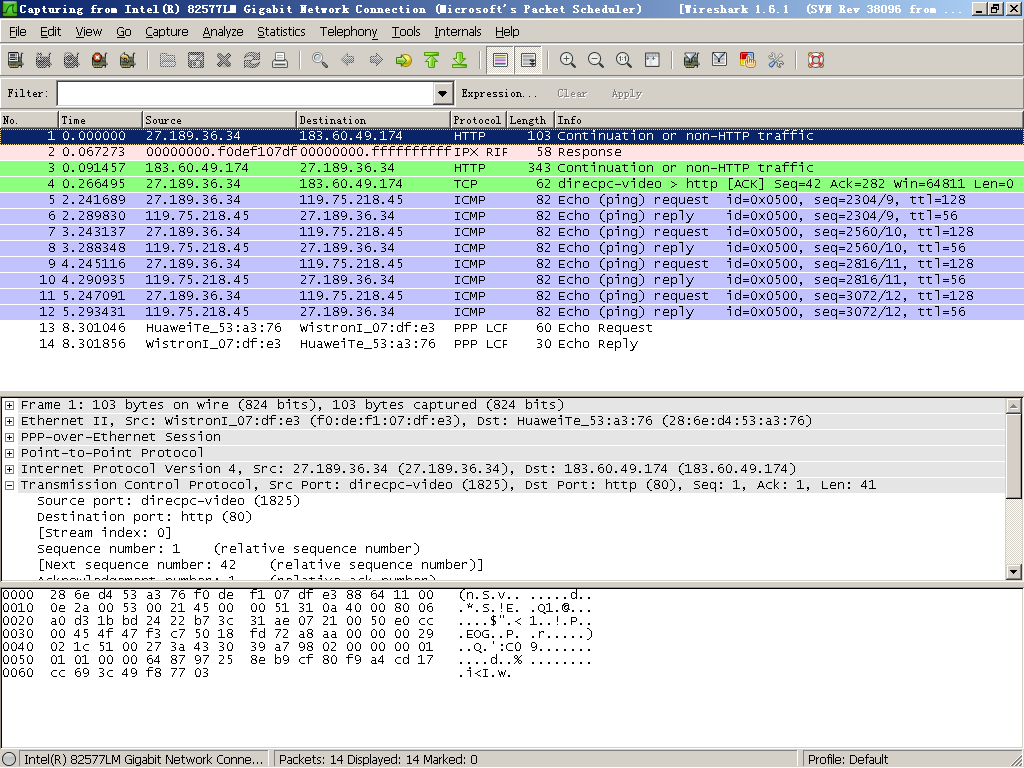Select packet 2 IPX RIP Response row
The height and width of the screenshot is (768, 1024).
coord(511,152)
